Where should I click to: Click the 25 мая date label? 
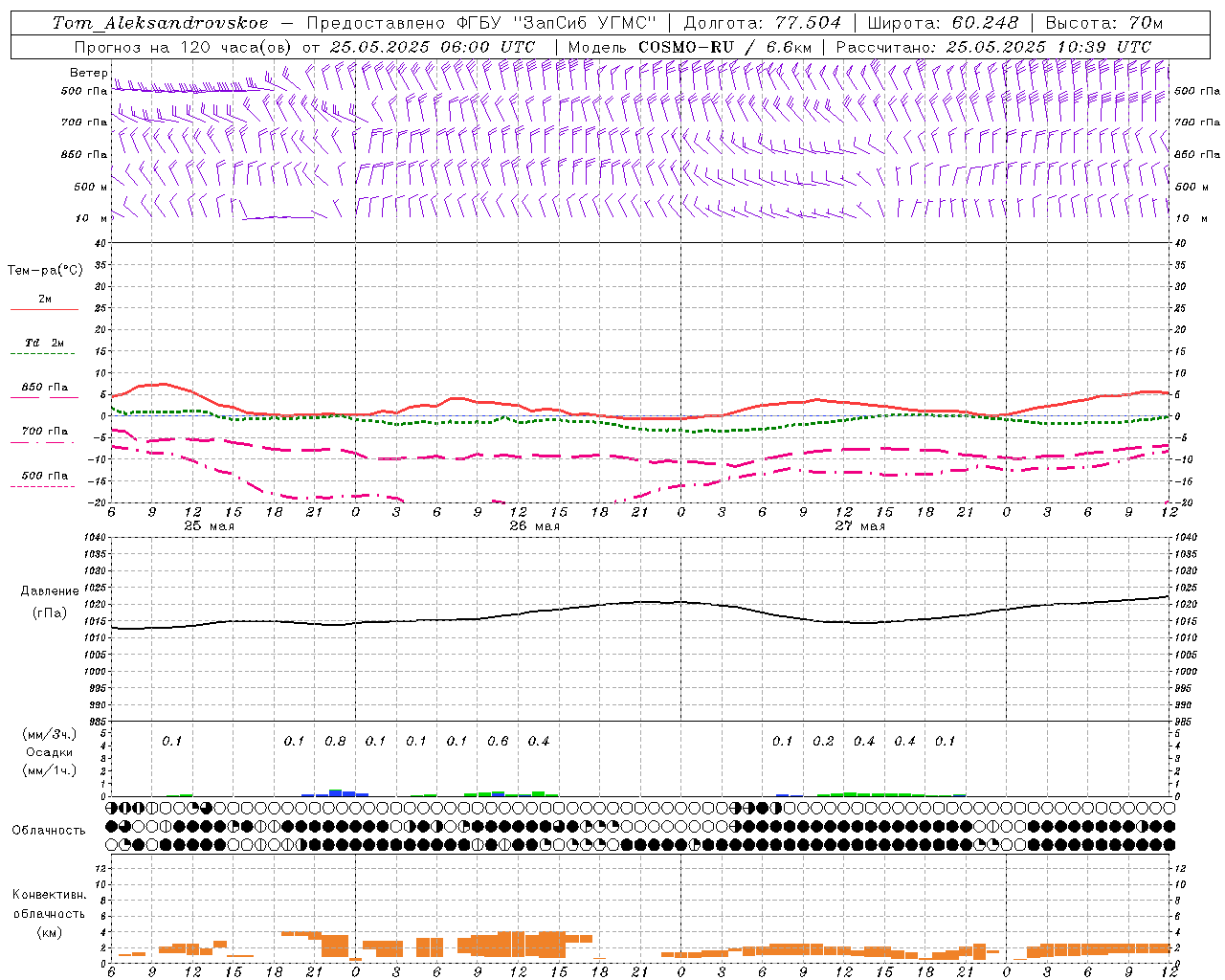[209, 526]
